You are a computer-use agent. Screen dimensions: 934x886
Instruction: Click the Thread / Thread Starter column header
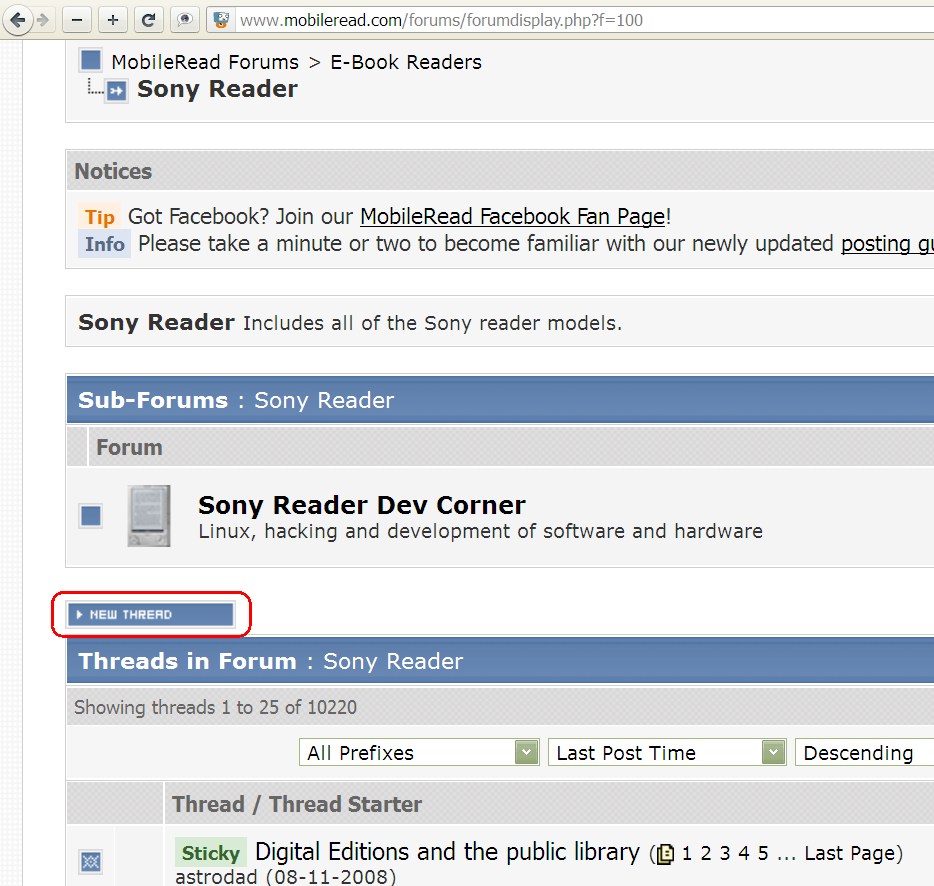point(296,804)
